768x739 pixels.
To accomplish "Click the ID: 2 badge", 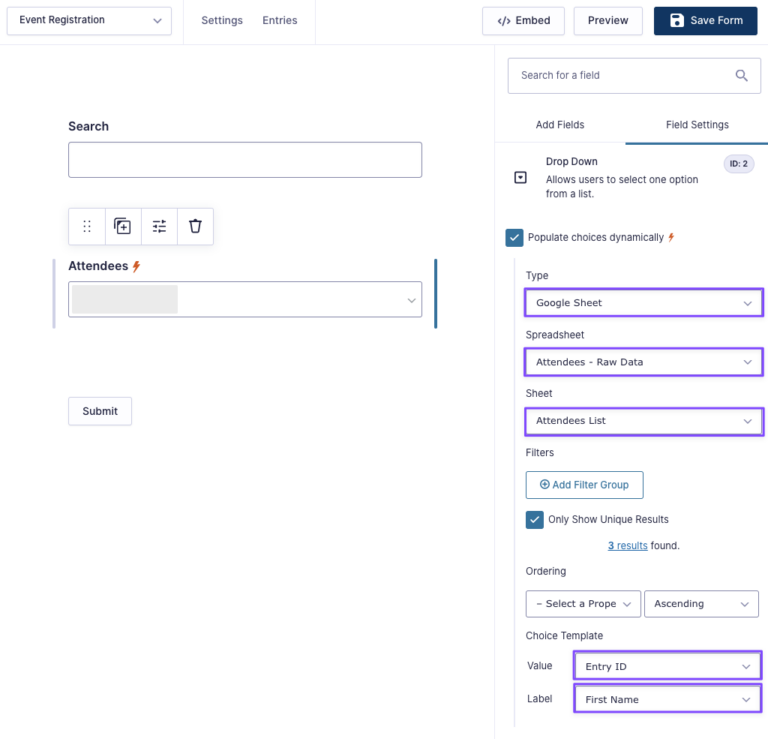I will point(738,164).
